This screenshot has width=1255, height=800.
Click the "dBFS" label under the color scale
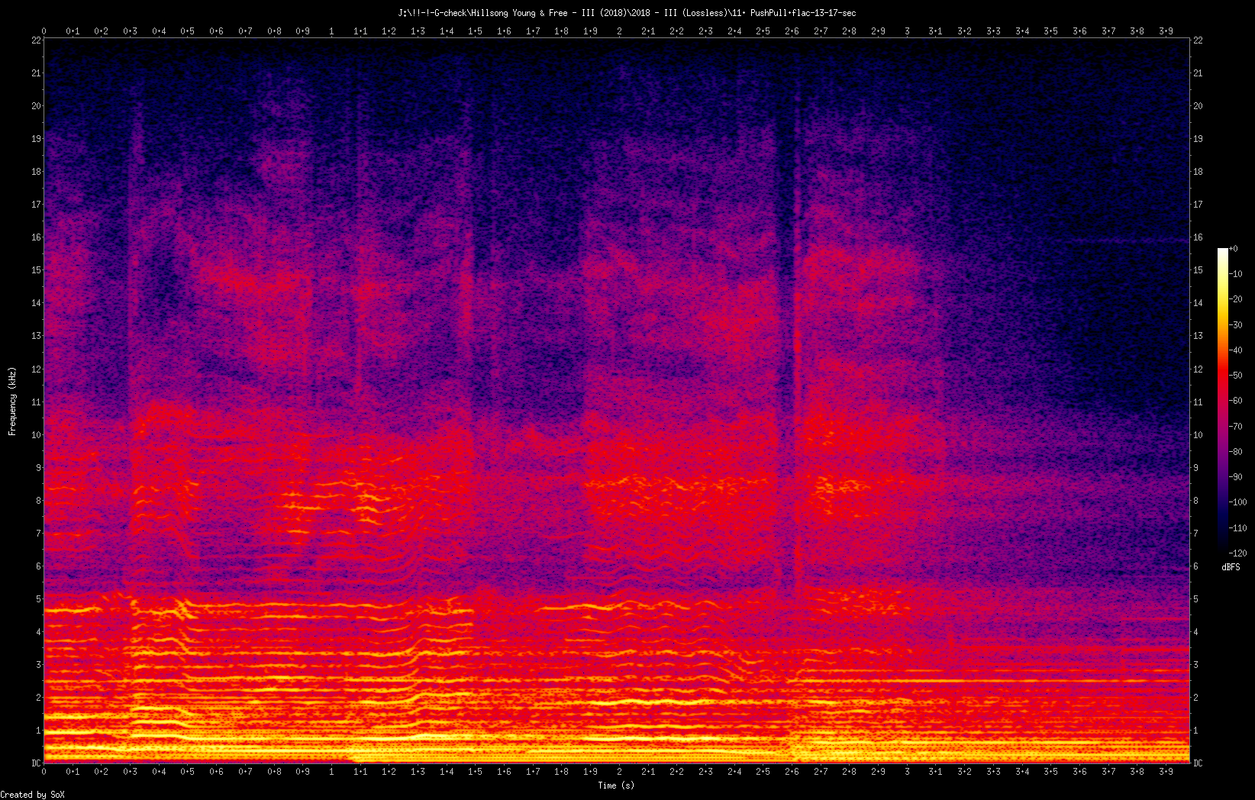[1231, 567]
